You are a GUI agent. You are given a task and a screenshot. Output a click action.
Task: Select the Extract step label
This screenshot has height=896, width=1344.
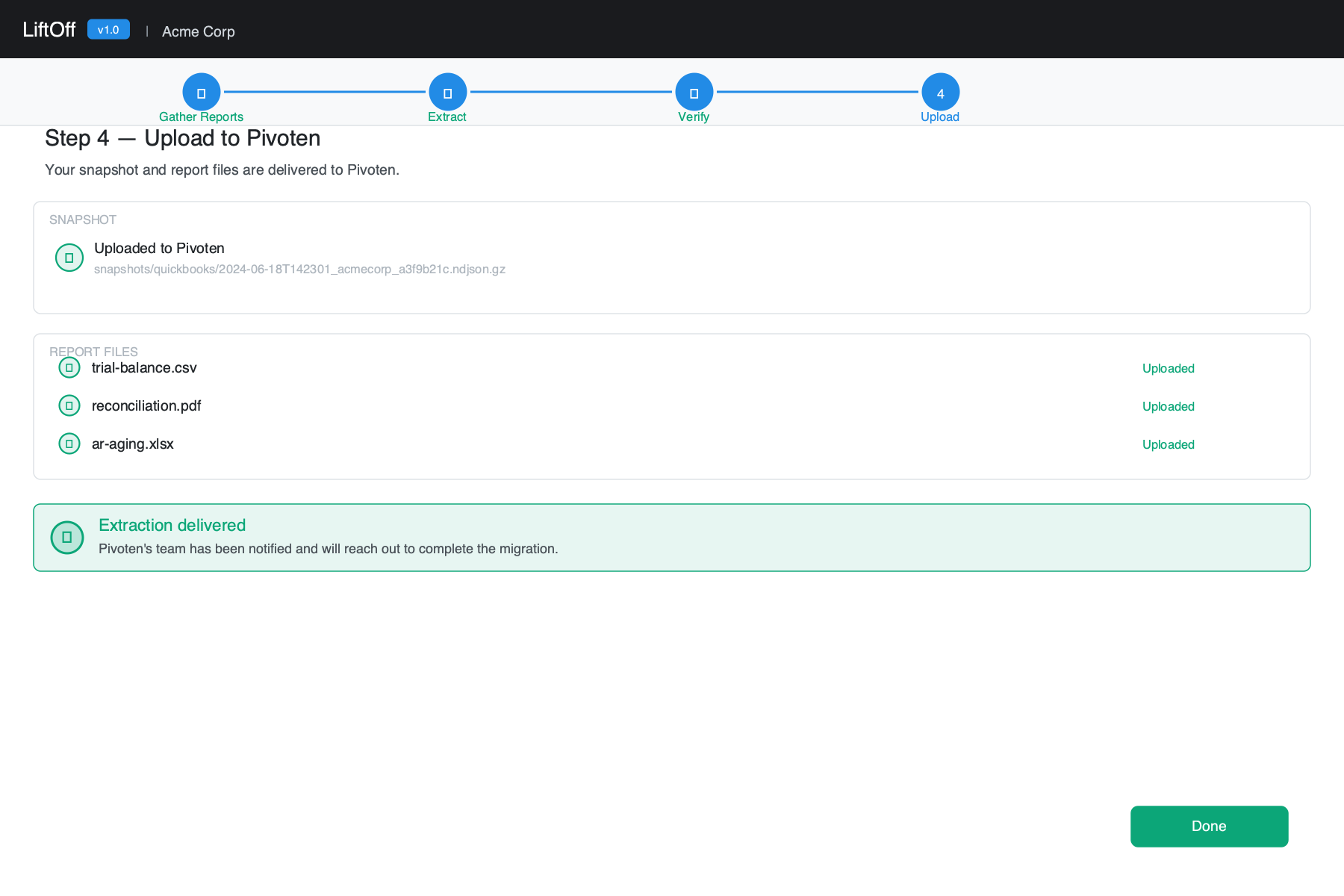[x=447, y=116]
